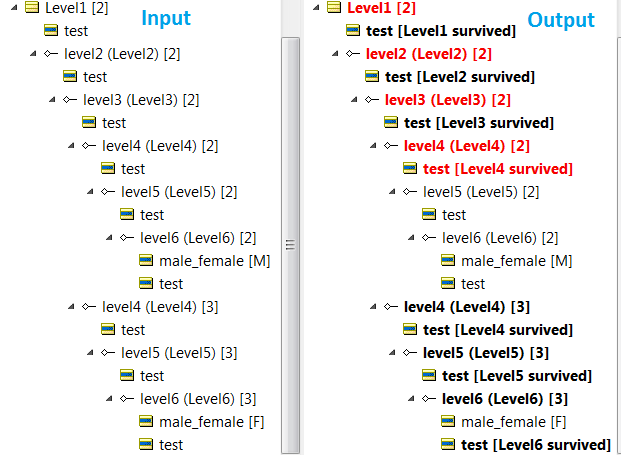The image size is (621, 455).
Task: Collapse level4 (Level4) [2] in Input tree
Action: click(71, 145)
